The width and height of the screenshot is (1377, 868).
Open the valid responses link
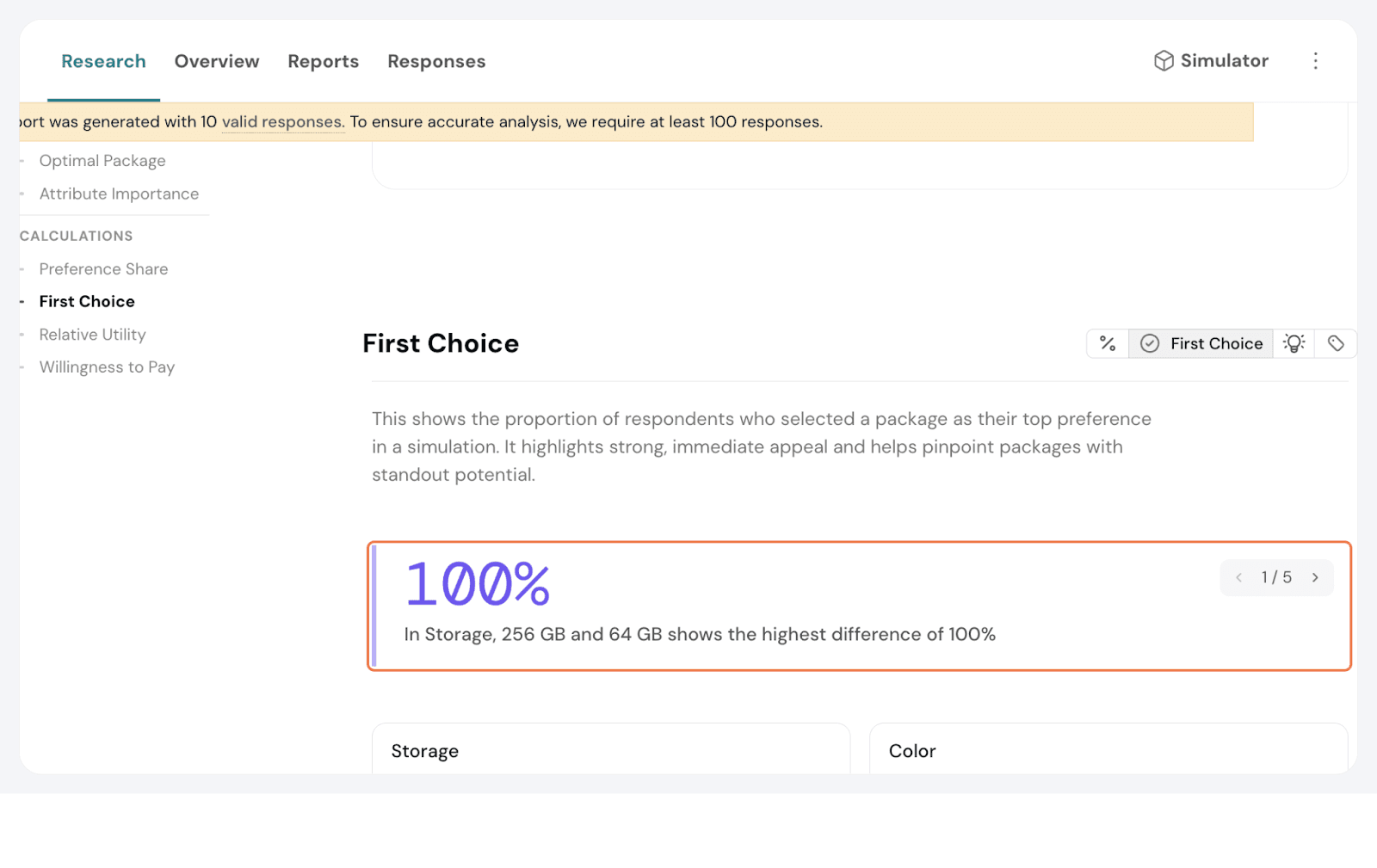pos(283,122)
